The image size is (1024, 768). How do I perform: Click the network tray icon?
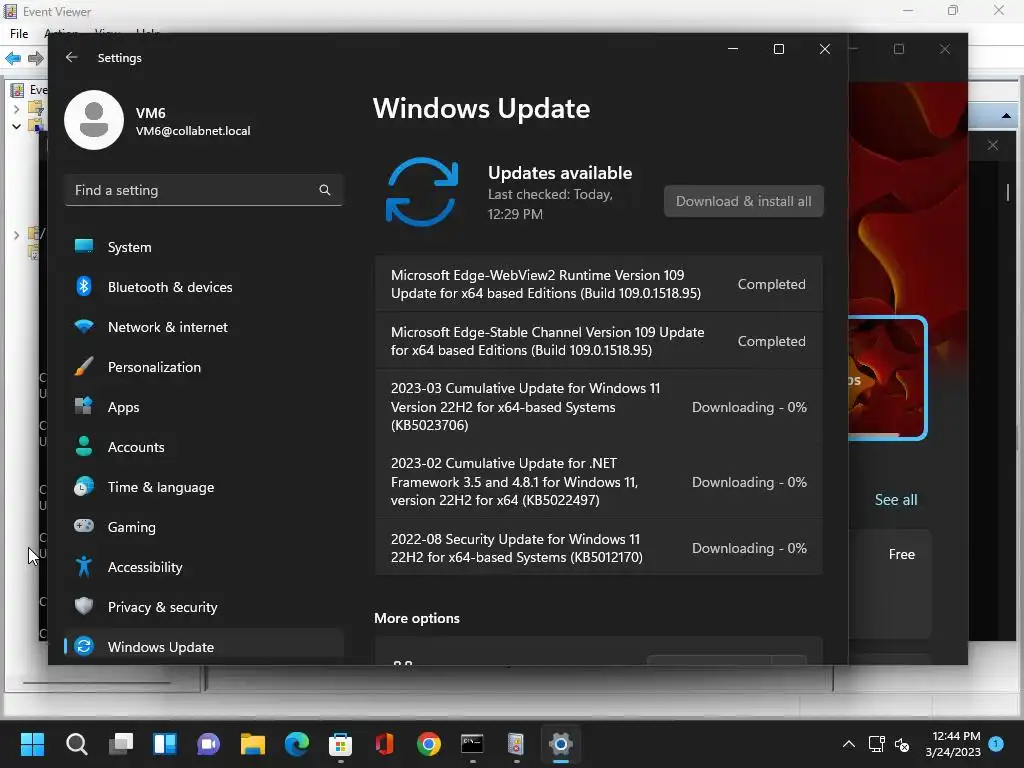click(876, 744)
